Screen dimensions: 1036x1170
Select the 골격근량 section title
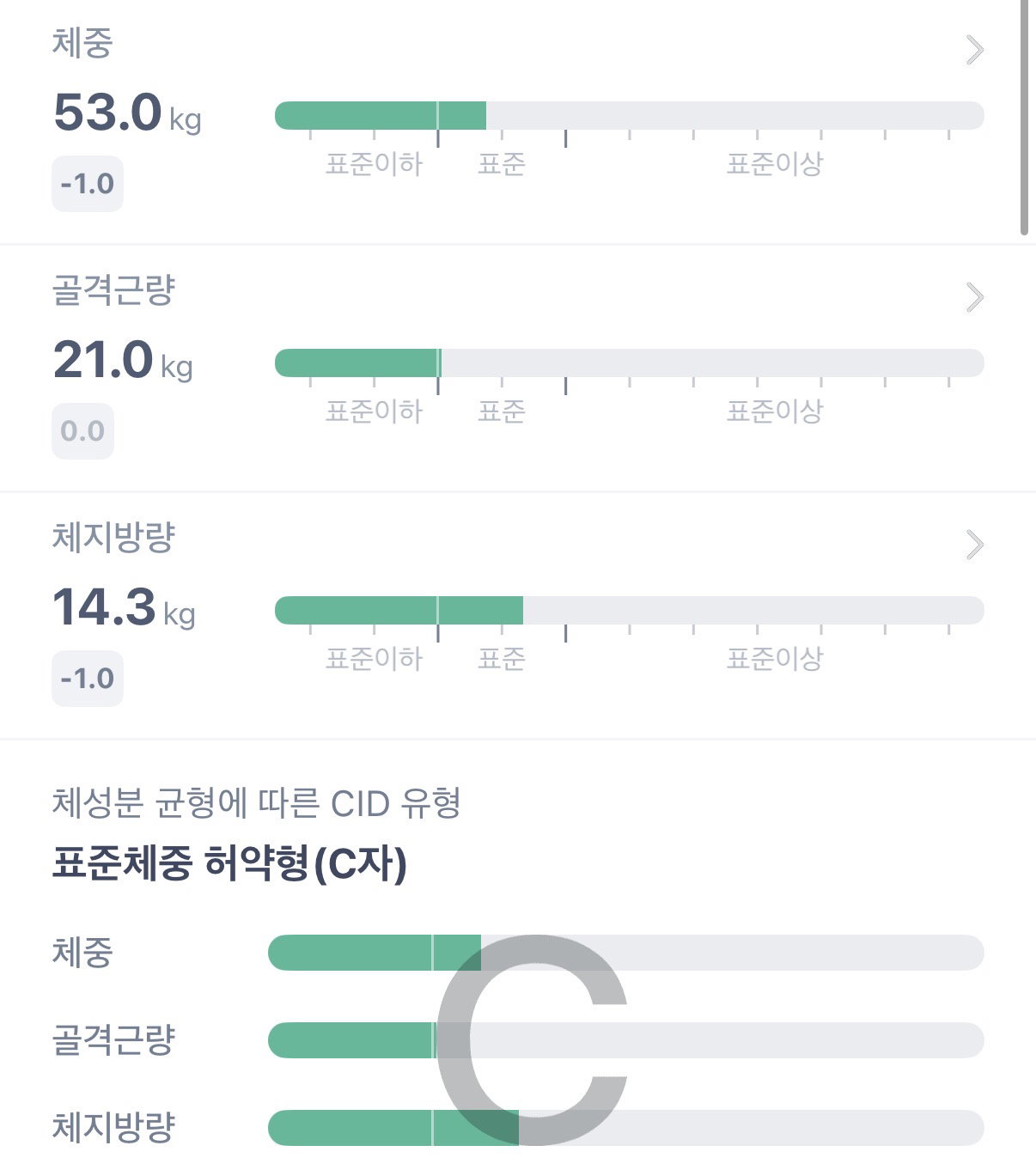click(113, 290)
